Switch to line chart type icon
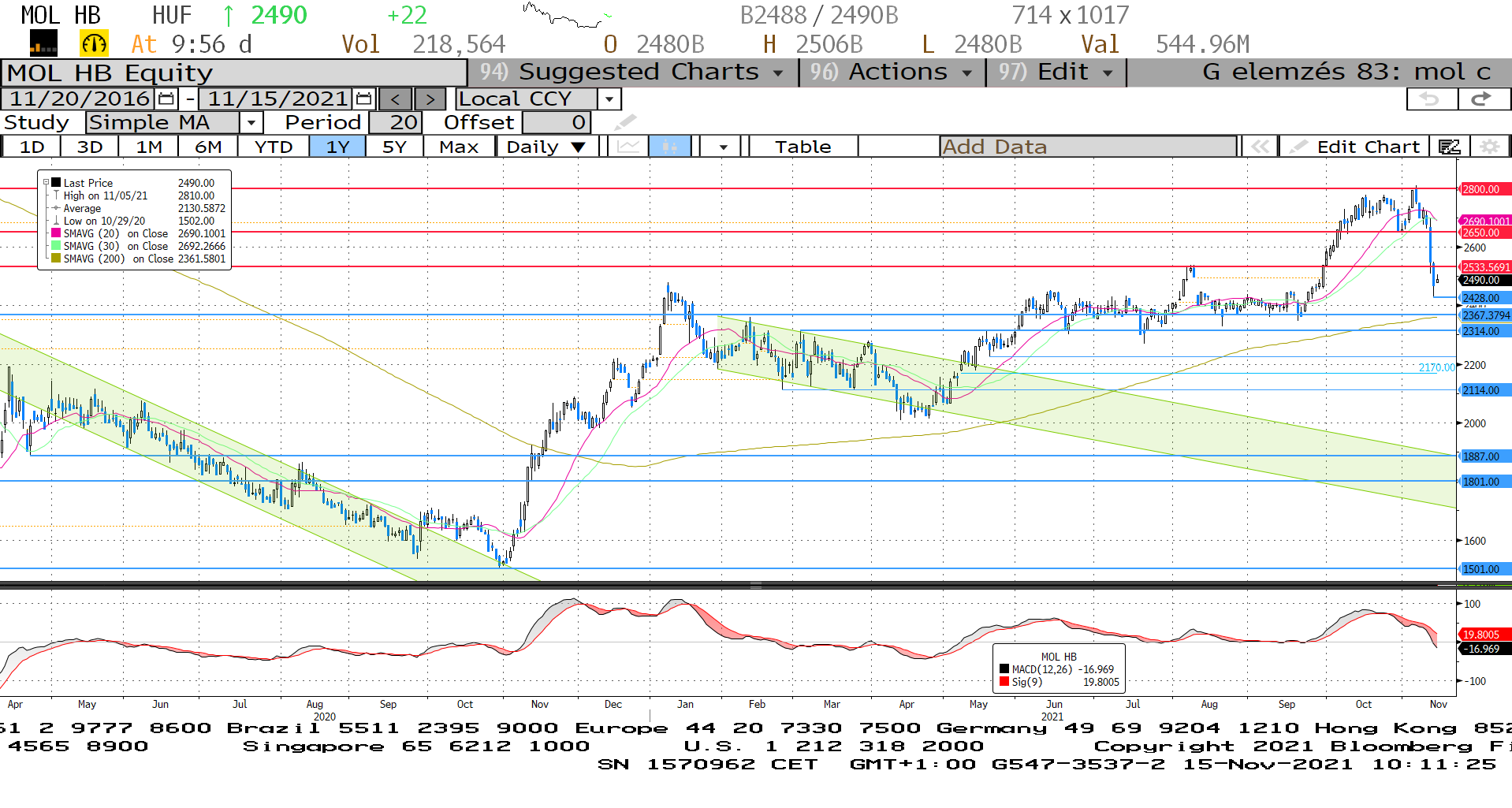Viewport: 1512px width, 808px height. click(628, 147)
